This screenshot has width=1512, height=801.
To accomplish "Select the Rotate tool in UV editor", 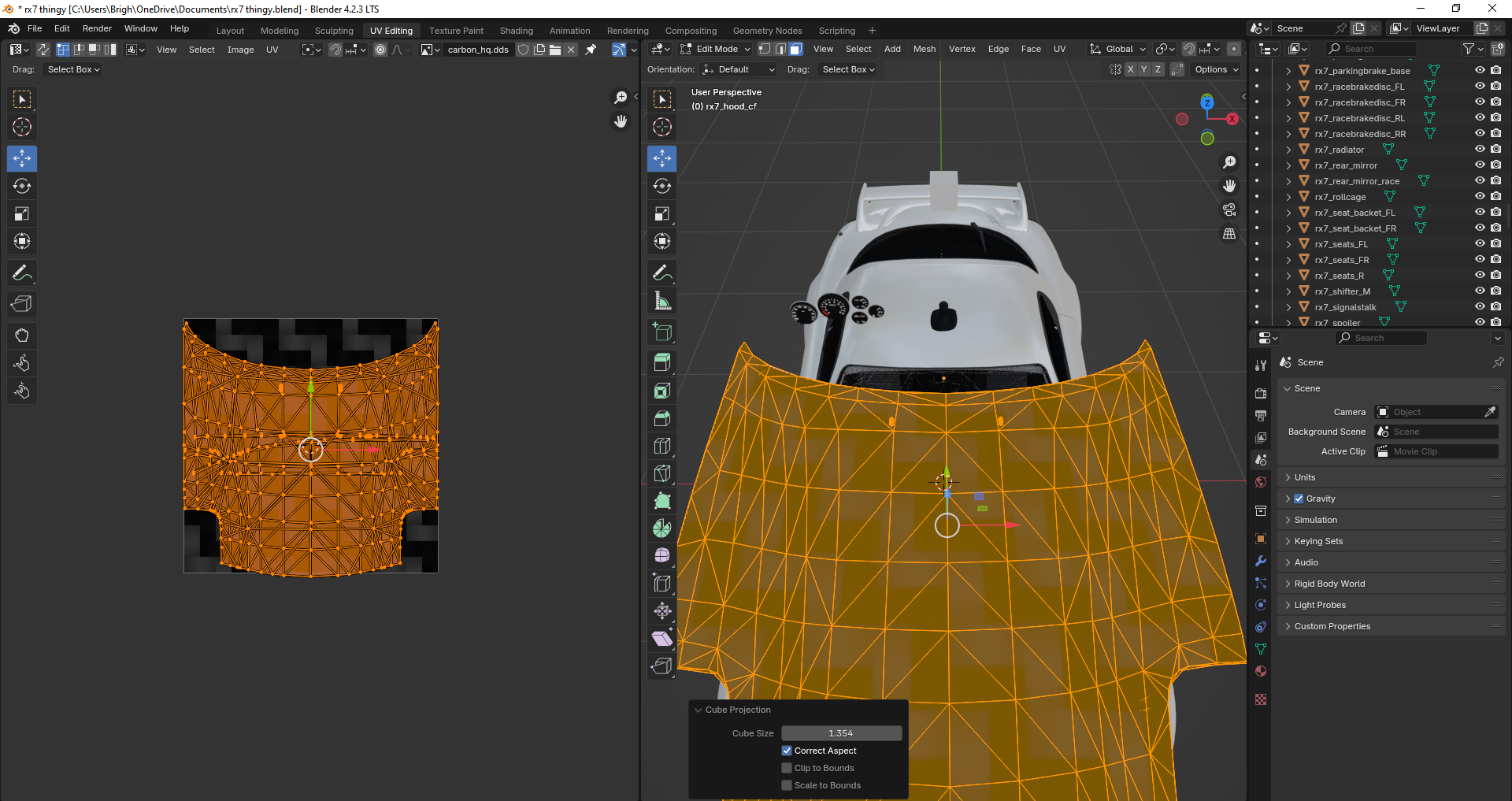I will pos(22,186).
